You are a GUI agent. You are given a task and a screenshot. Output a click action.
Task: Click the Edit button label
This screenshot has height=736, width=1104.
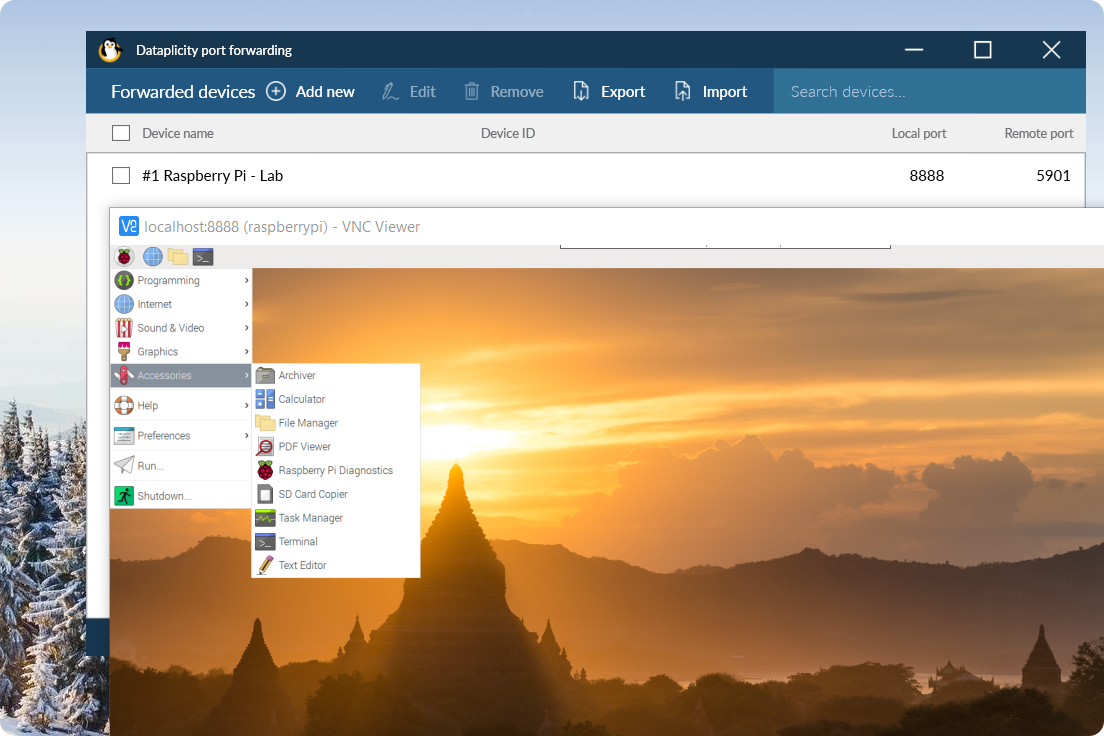(x=422, y=92)
